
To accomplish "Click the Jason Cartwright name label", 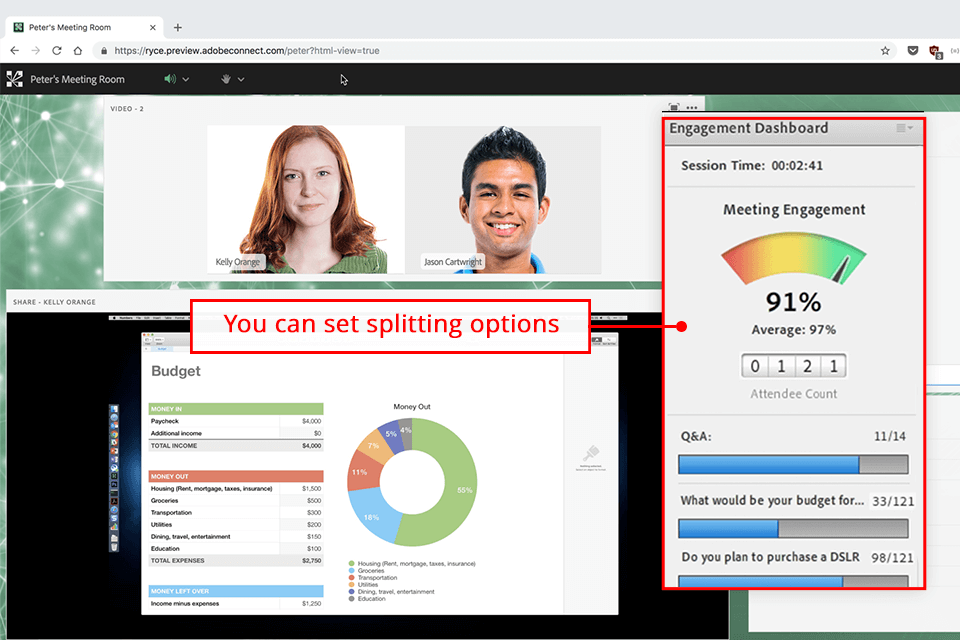I will tap(453, 262).
